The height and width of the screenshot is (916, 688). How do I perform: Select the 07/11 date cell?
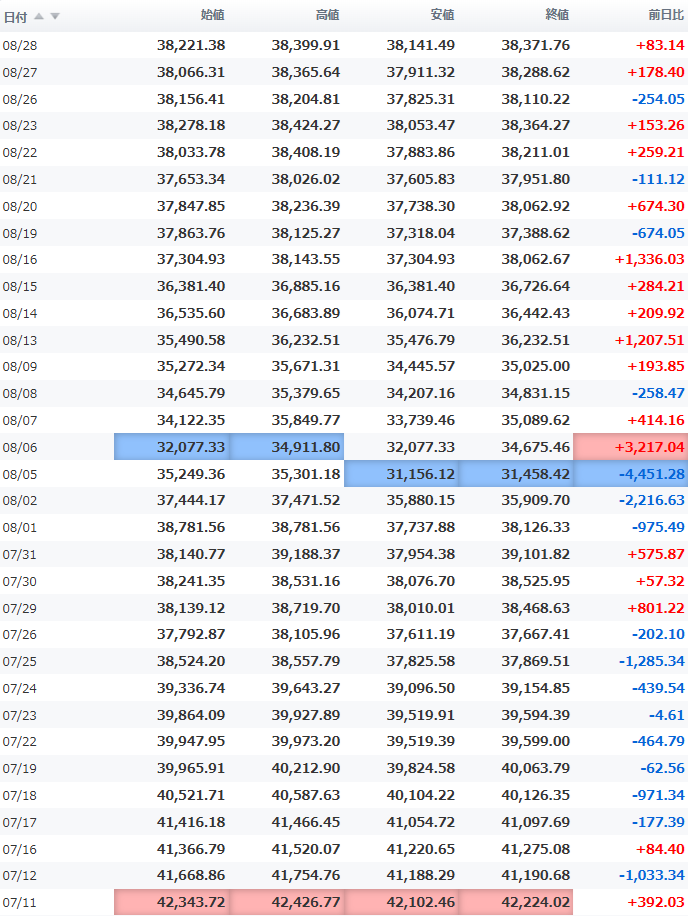[20, 902]
